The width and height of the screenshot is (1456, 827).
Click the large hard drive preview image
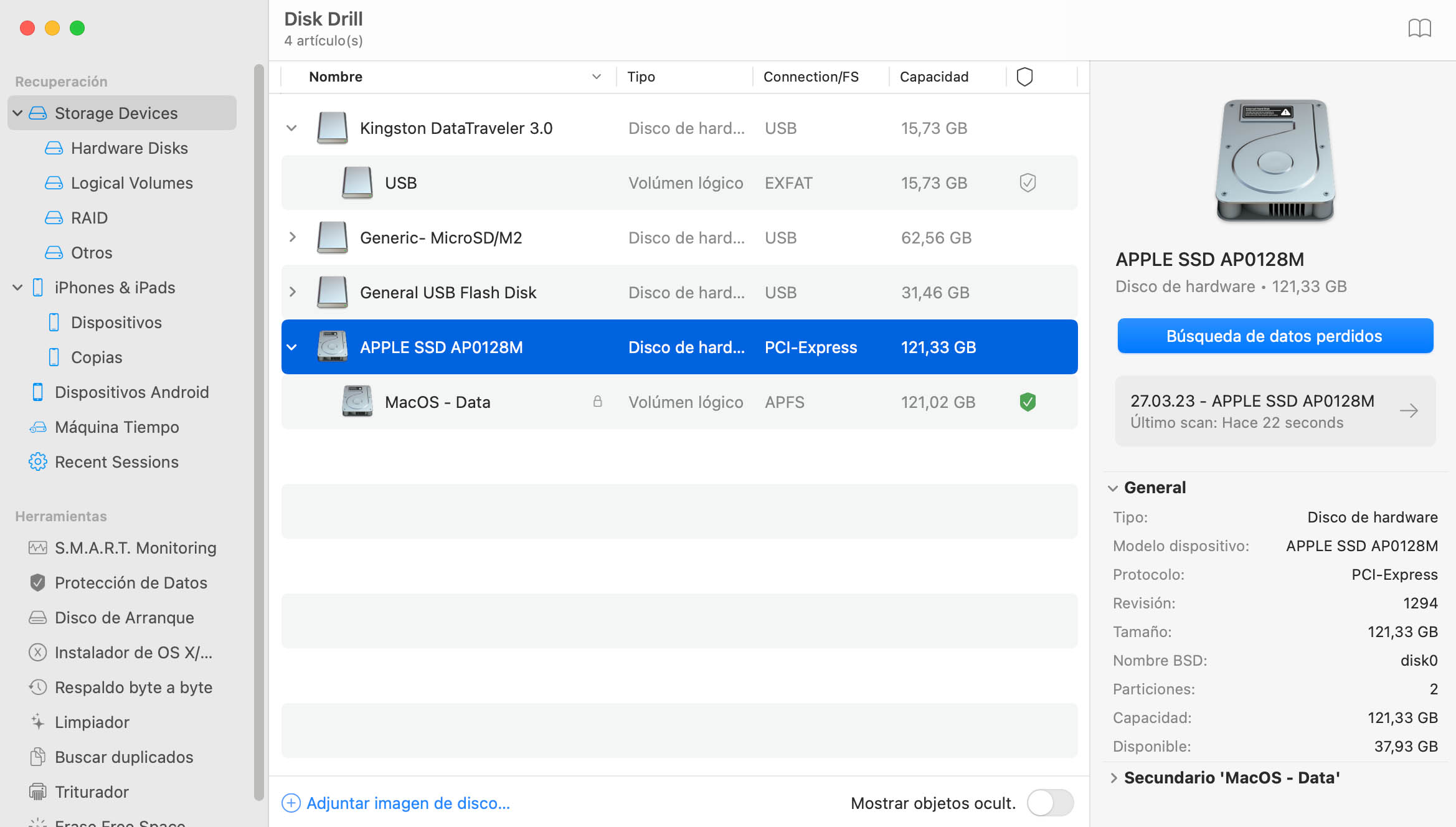point(1275,160)
